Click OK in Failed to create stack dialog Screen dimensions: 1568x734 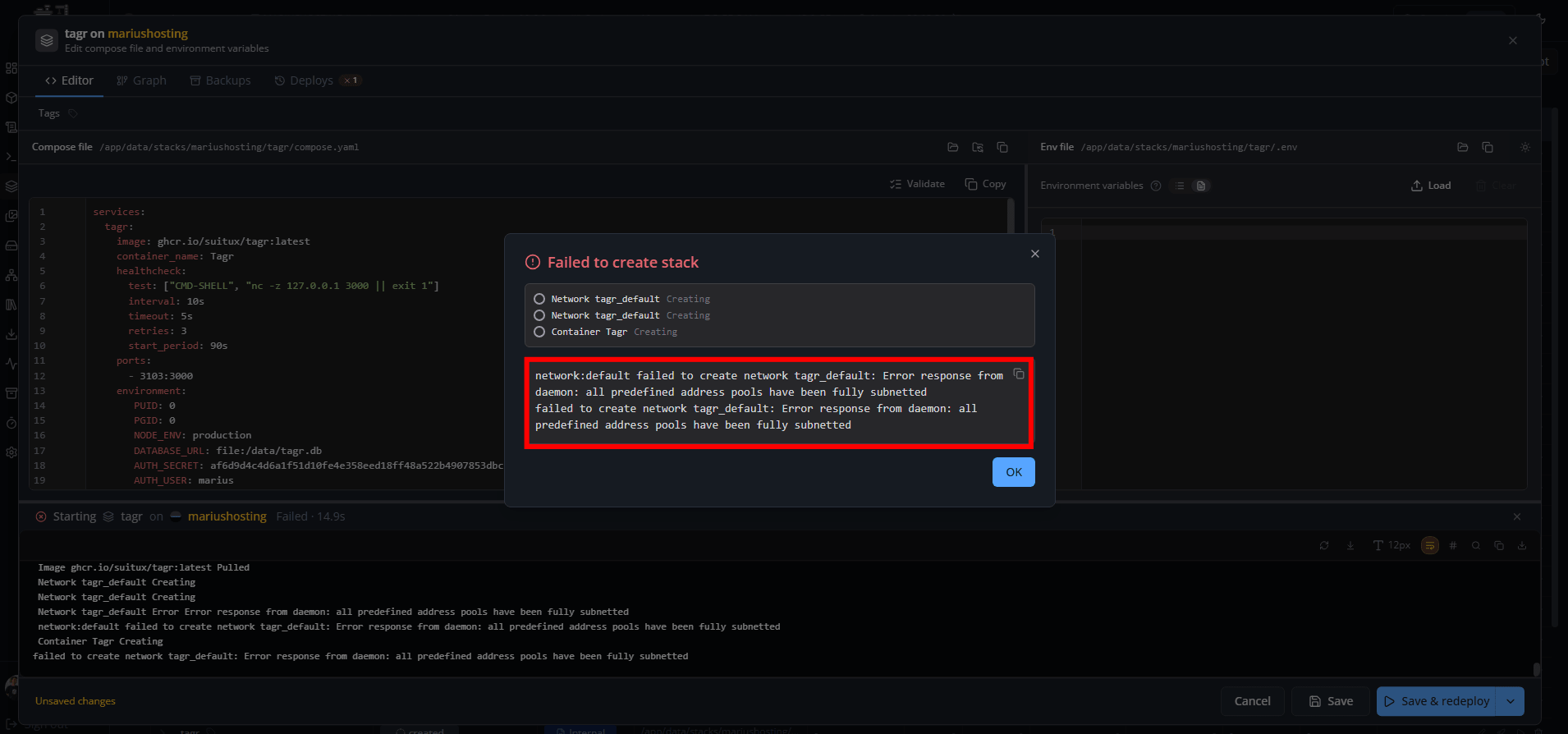tap(1013, 472)
